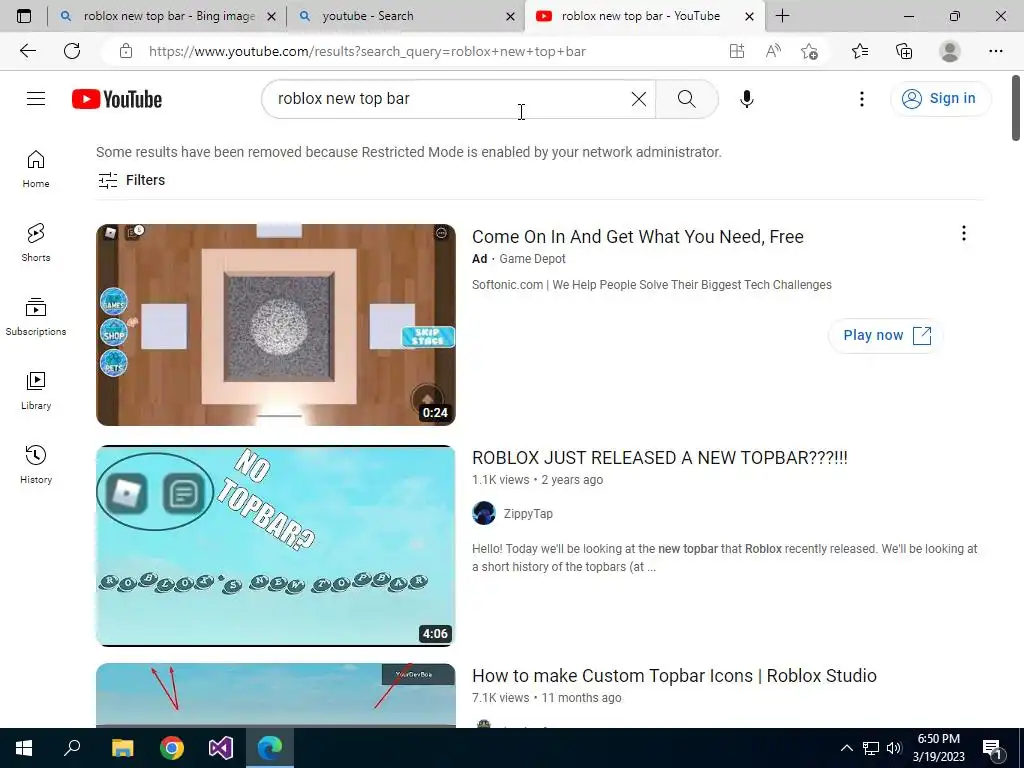
Task: Click the Edge taskbar icon
Action: tap(270, 748)
